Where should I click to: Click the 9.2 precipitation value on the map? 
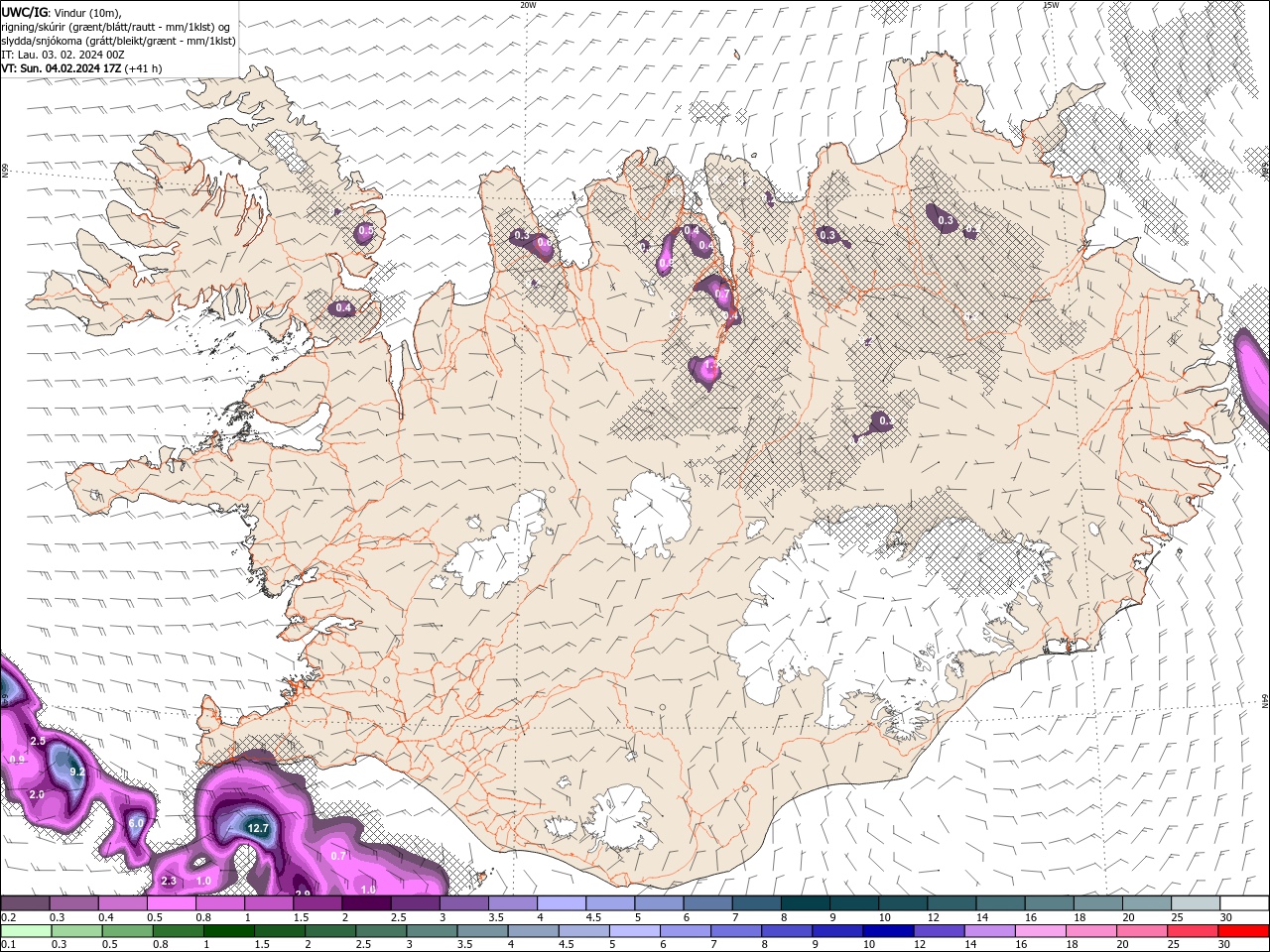coord(78,772)
